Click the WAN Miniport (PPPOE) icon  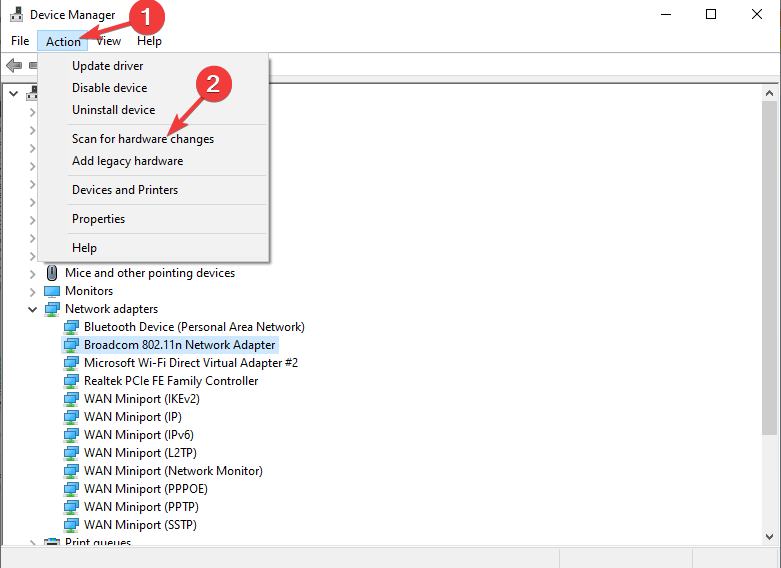point(71,488)
